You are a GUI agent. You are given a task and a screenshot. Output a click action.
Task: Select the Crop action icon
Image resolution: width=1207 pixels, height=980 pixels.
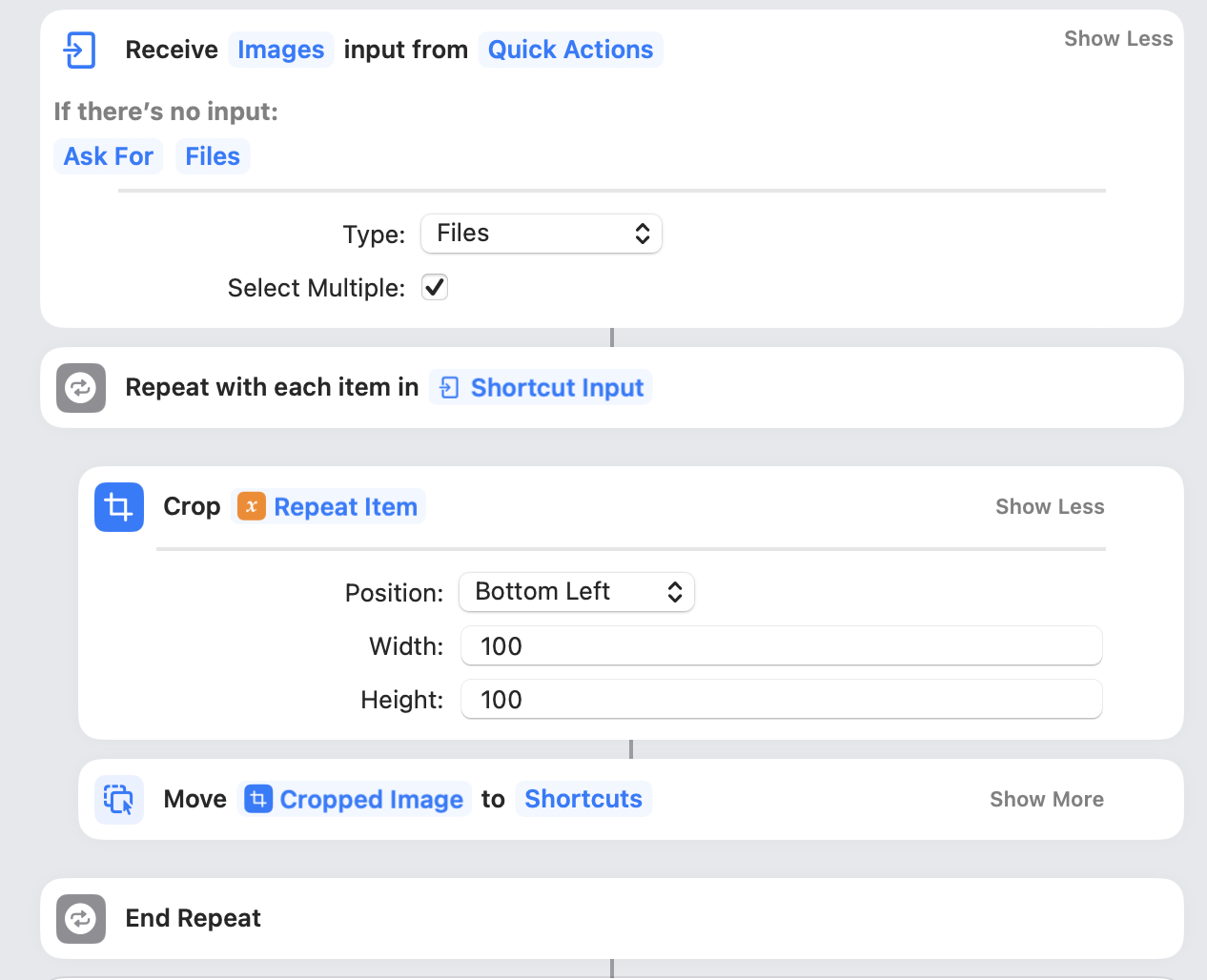(118, 506)
